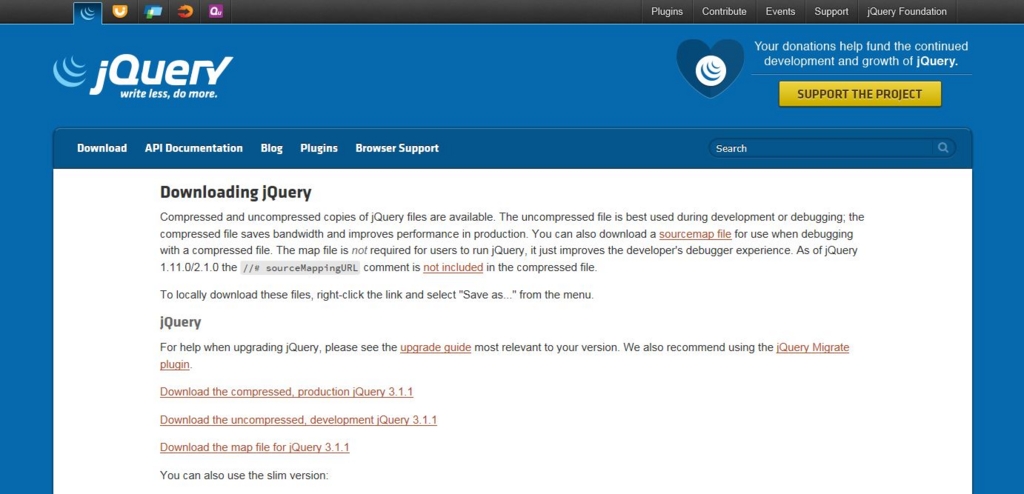Open Contribute in the top bar
Image resolution: width=1024 pixels, height=494 pixels.
coord(724,12)
